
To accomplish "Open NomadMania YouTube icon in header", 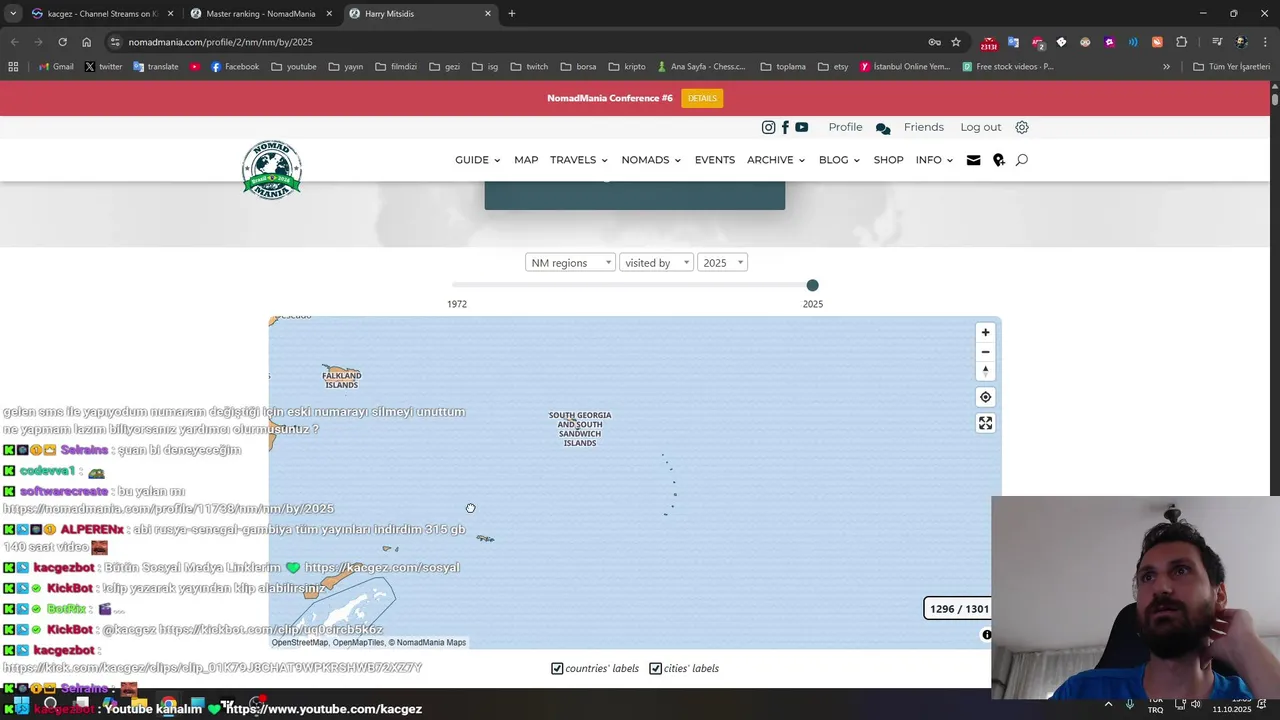I will (x=802, y=127).
